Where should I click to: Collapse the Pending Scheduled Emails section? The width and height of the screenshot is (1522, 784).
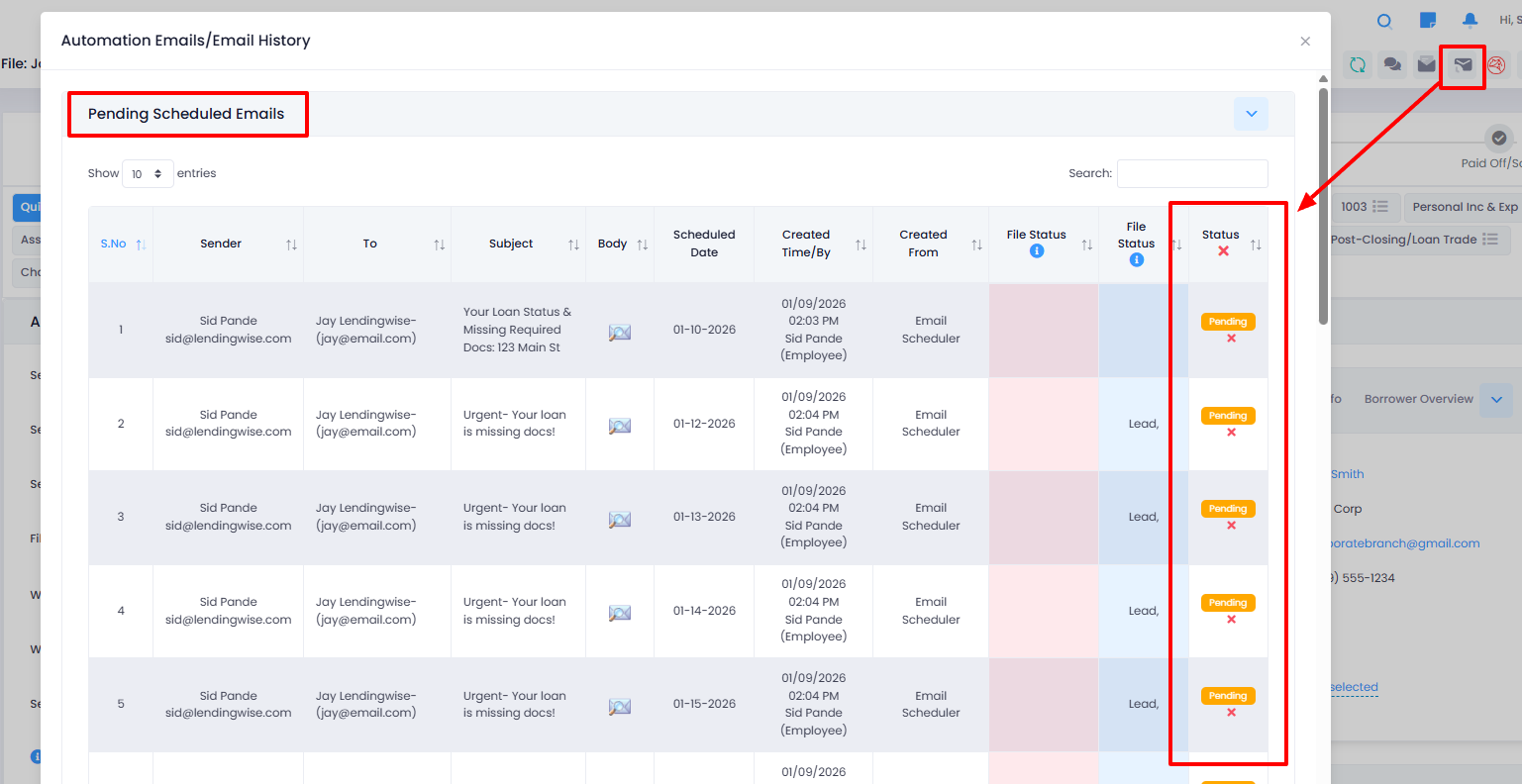[1251, 114]
